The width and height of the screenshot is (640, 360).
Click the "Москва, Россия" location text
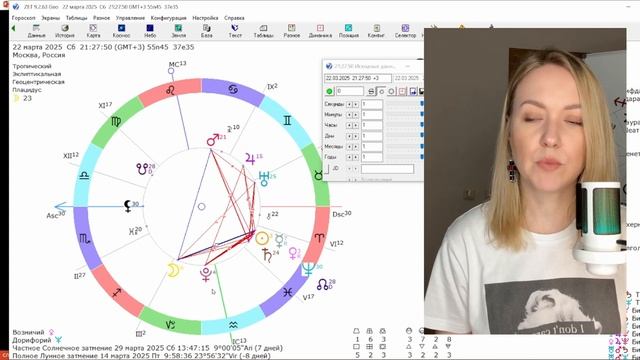click(x=39, y=55)
